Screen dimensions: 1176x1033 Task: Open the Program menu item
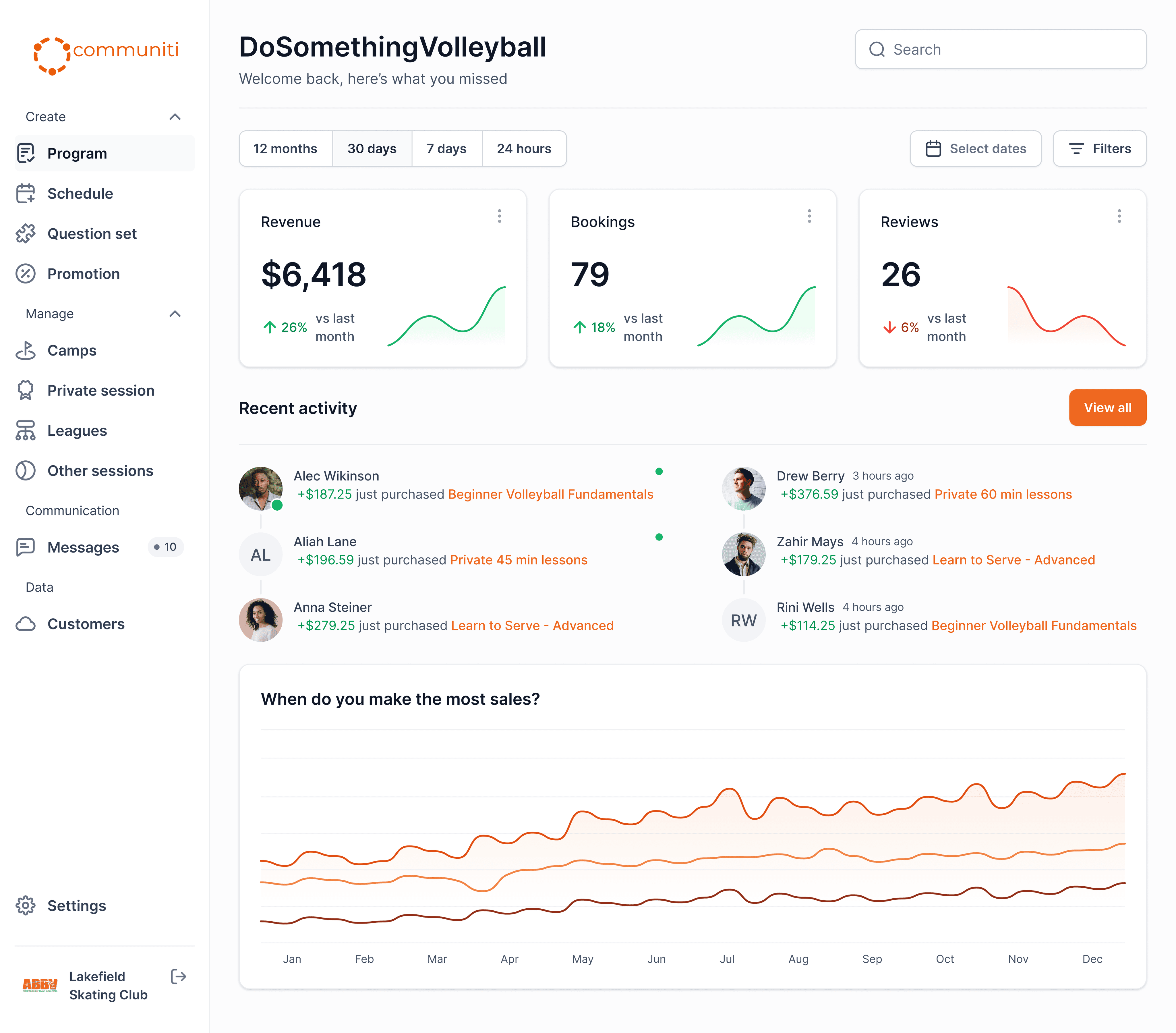tap(105, 153)
